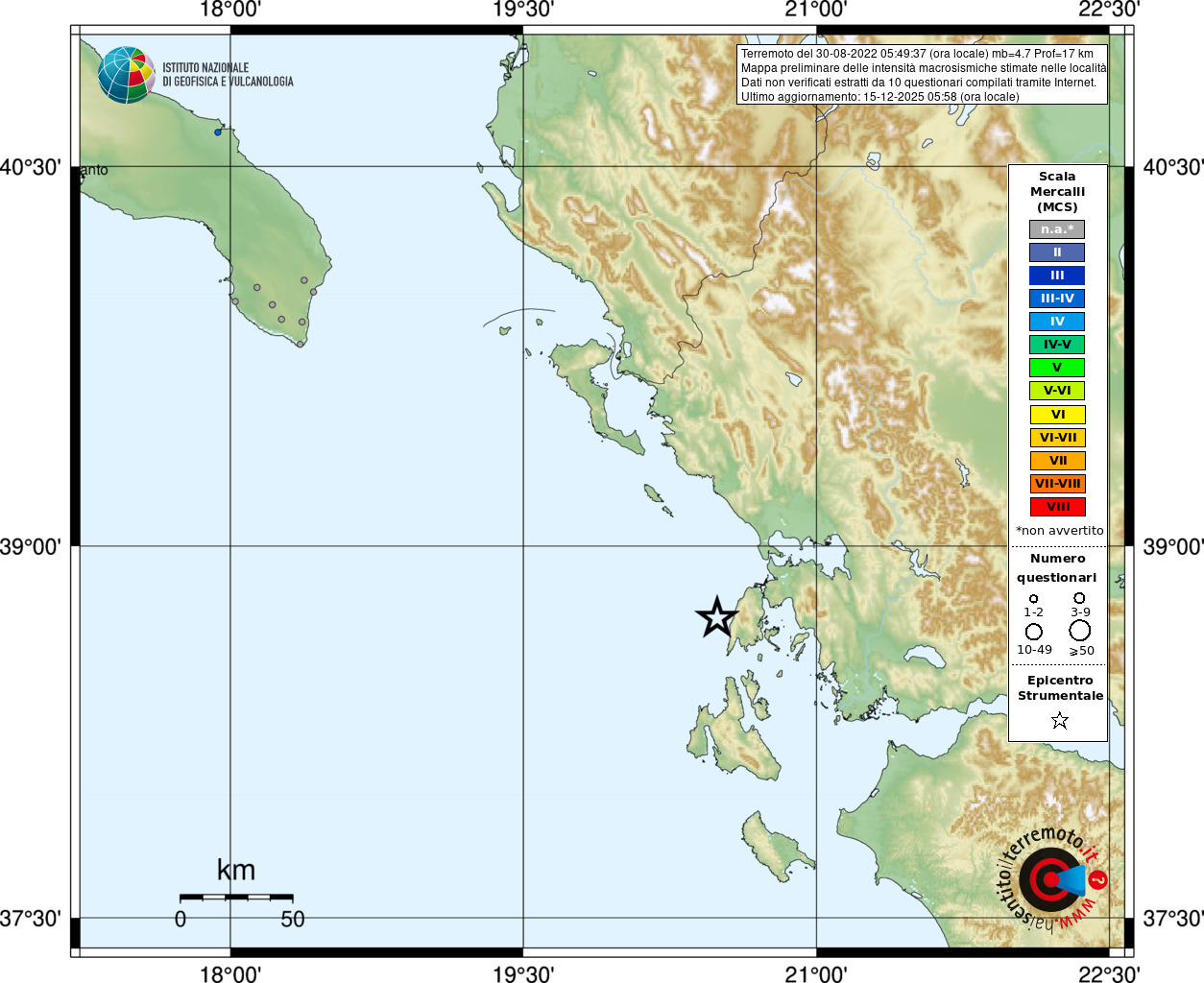Click the Terremoto del 30-08-2022 header line

coord(917,54)
